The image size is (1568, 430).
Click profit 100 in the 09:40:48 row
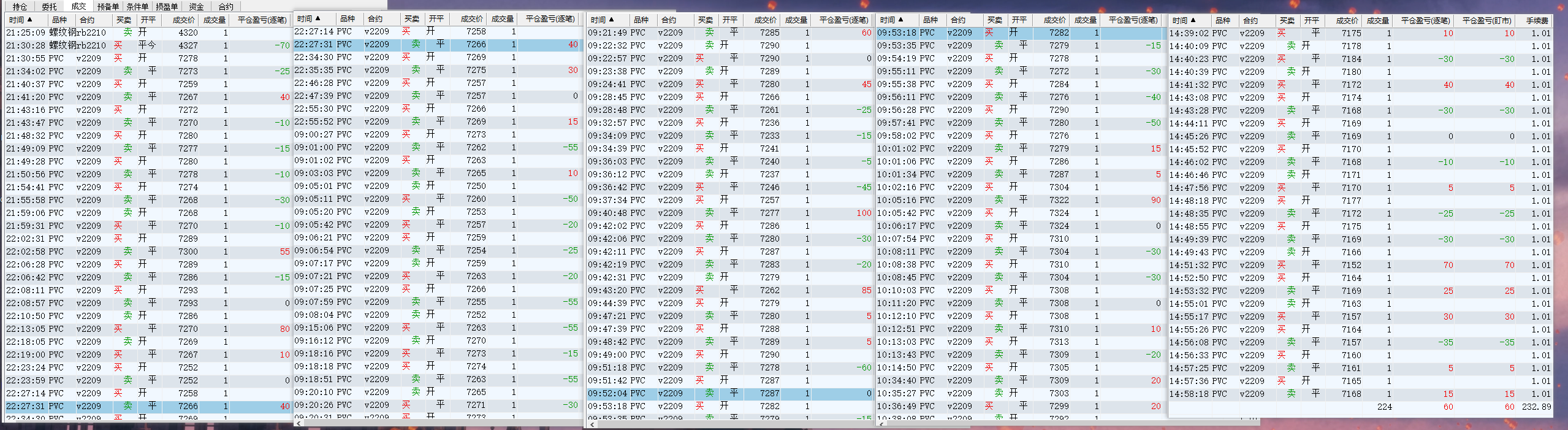click(x=864, y=213)
